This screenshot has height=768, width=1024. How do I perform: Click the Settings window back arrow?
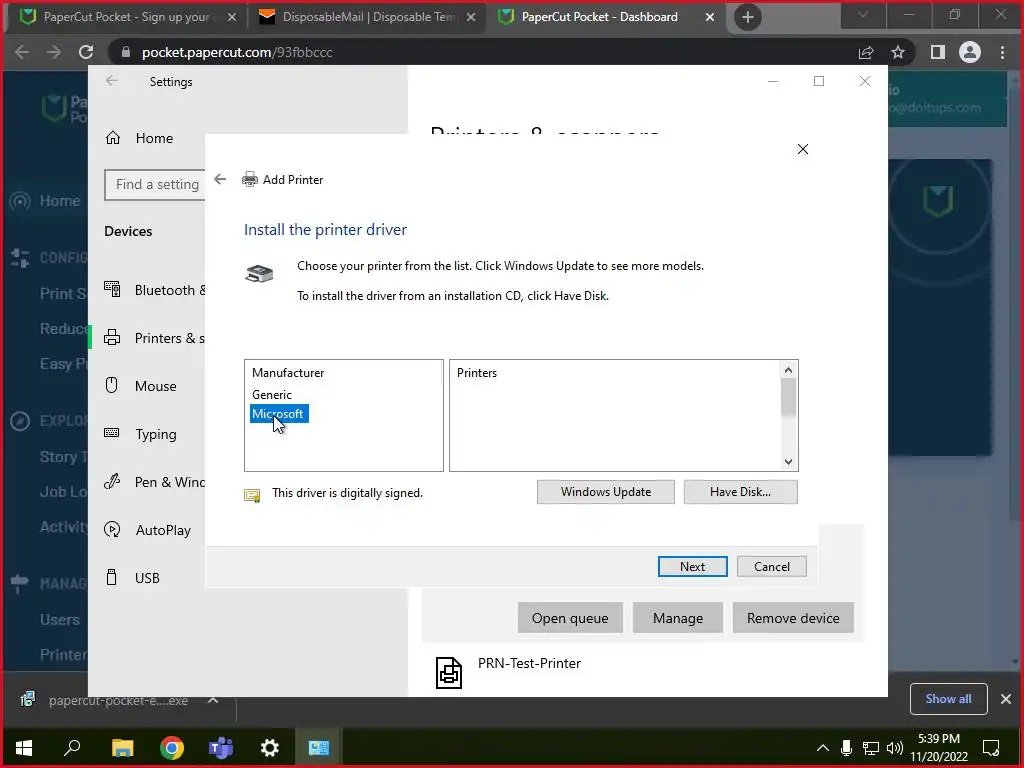pyautogui.click(x=112, y=81)
